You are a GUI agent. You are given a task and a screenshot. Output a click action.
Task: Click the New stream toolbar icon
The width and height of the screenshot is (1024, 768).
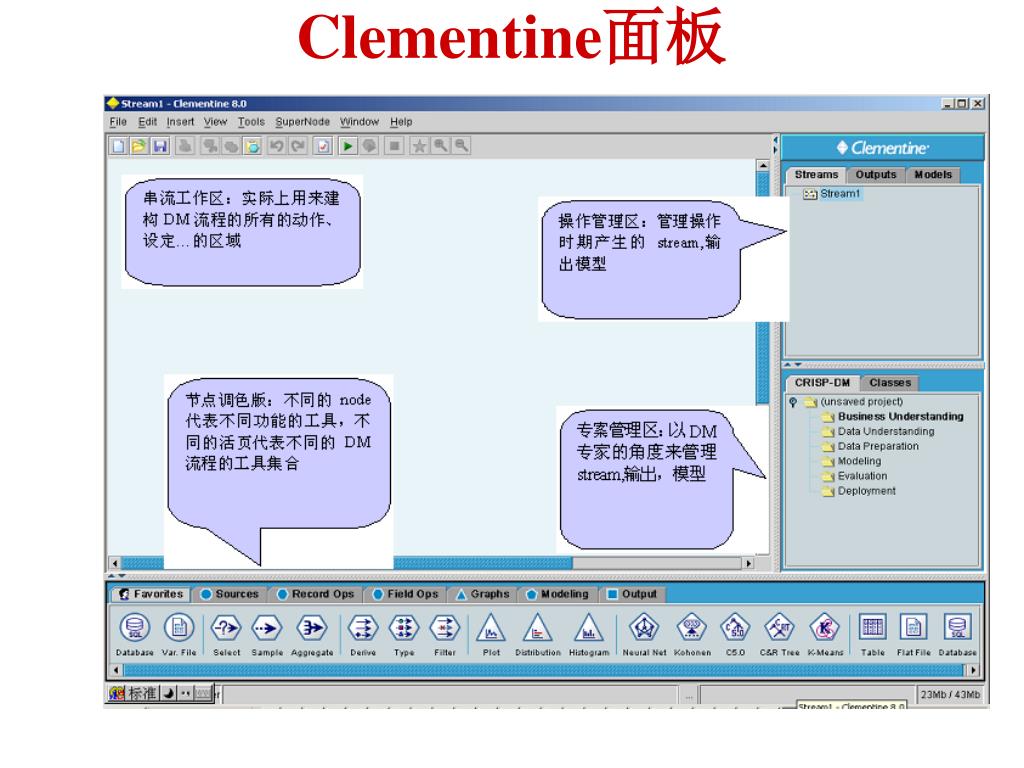118,146
